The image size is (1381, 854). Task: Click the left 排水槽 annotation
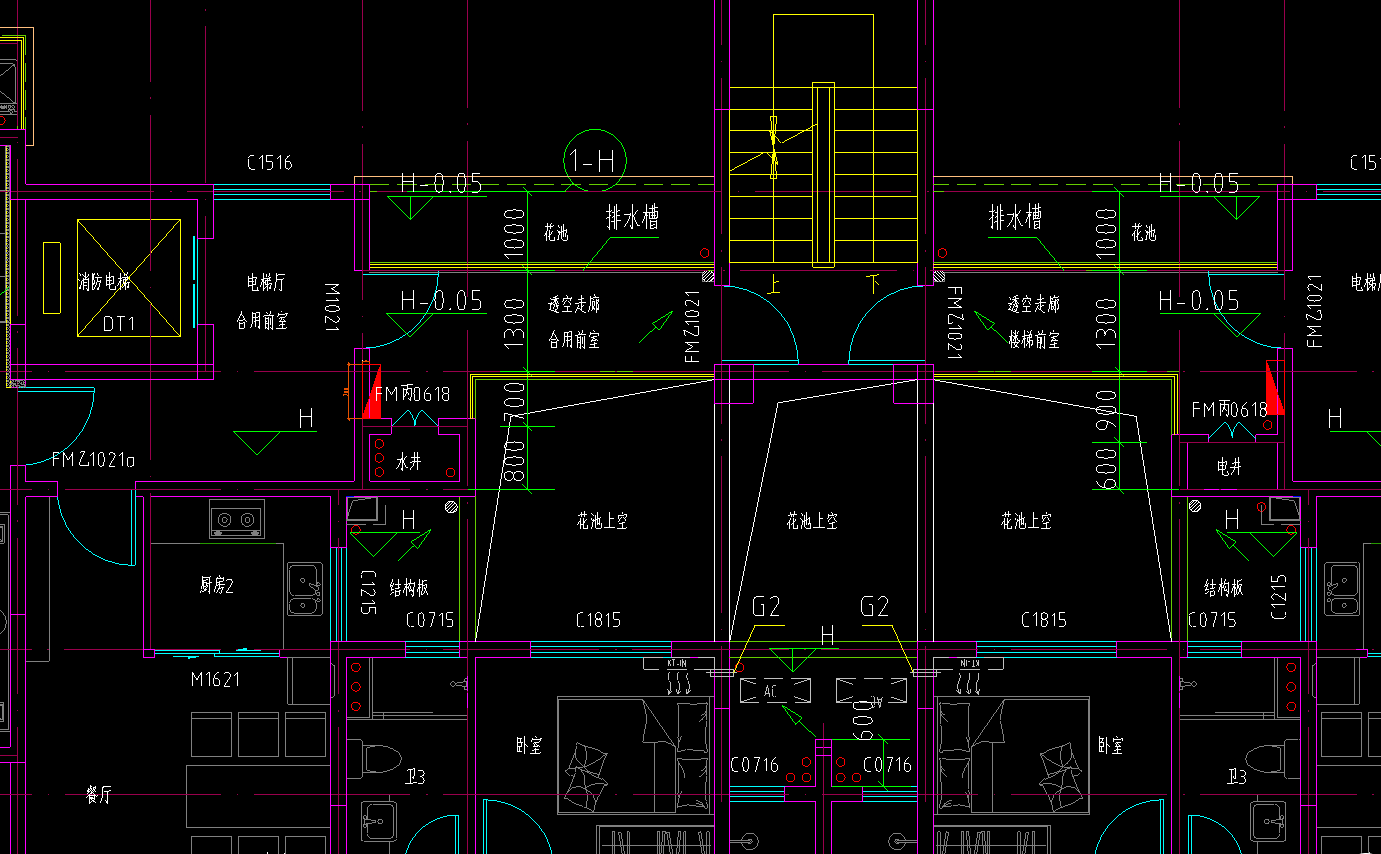pos(632,216)
